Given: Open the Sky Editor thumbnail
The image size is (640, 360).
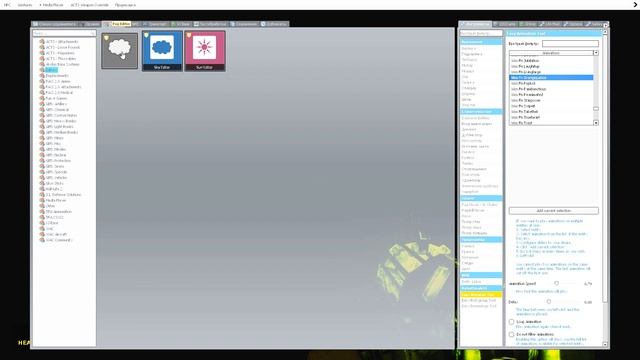Looking at the screenshot, I should pos(162,51).
